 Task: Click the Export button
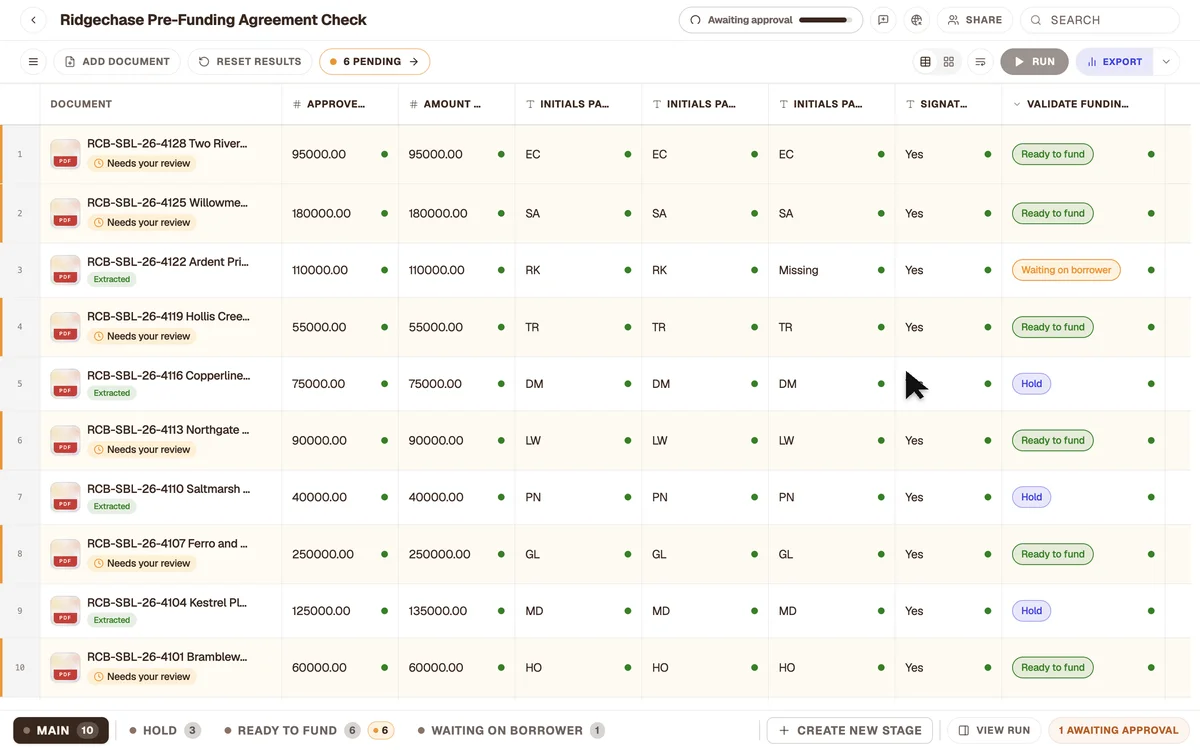[1115, 62]
